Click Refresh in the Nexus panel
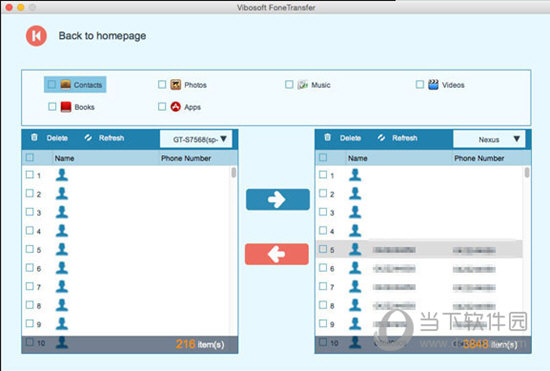Image resolution: width=550 pixels, height=371 pixels. pos(405,138)
